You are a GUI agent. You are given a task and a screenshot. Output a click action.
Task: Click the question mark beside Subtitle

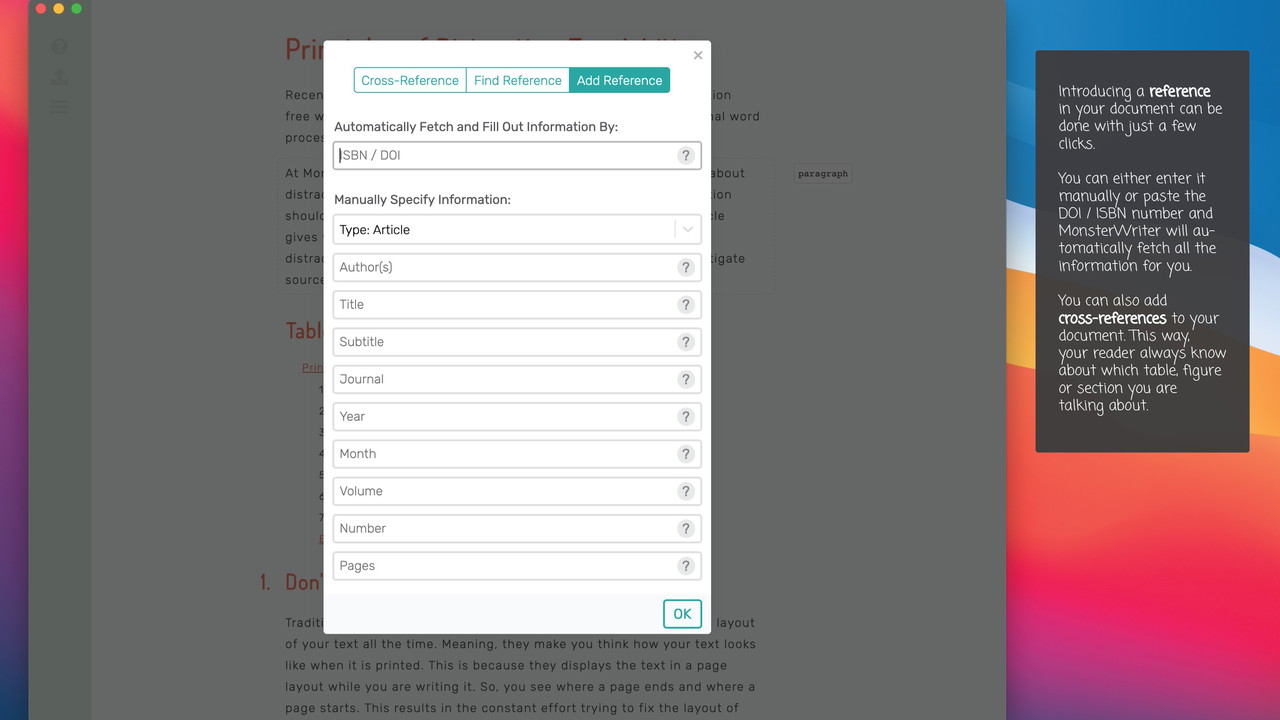pos(686,342)
